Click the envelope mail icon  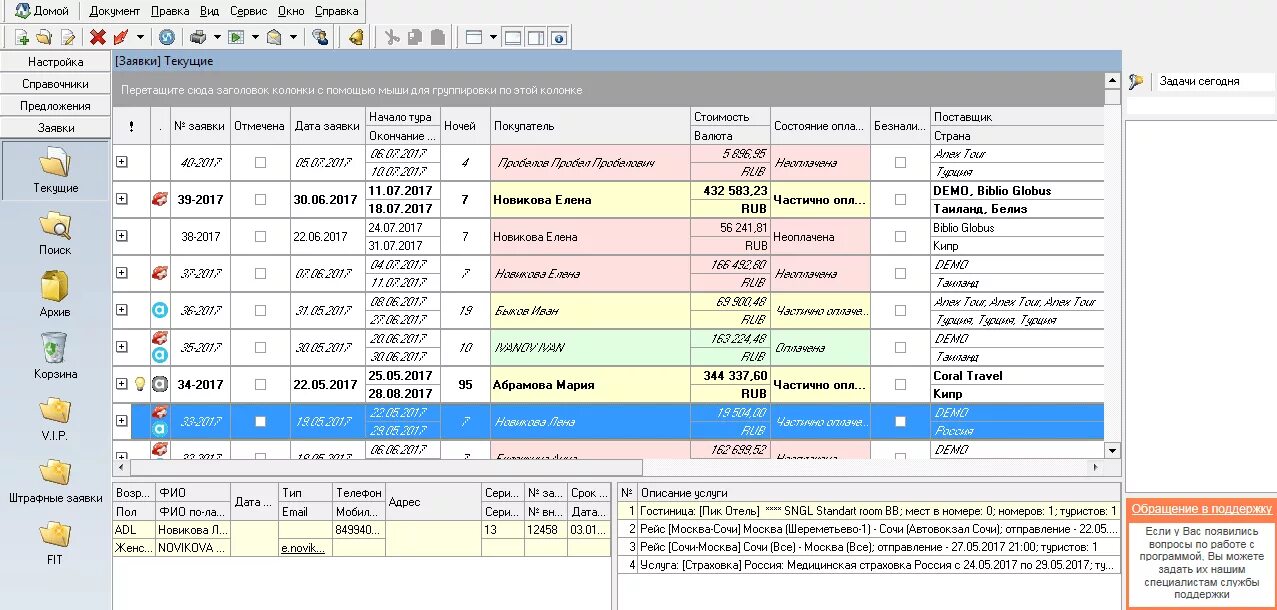tap(274, 38)
